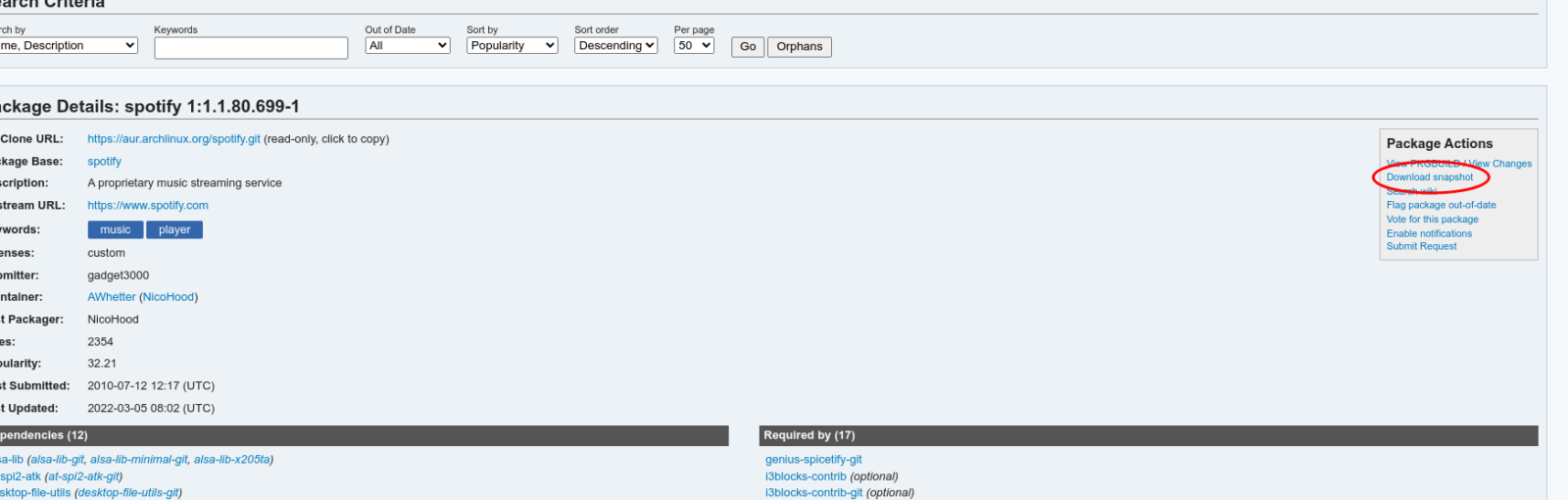Select the player keyword tag
Screen dimensions: 1568x500
[x=174, y=229]
